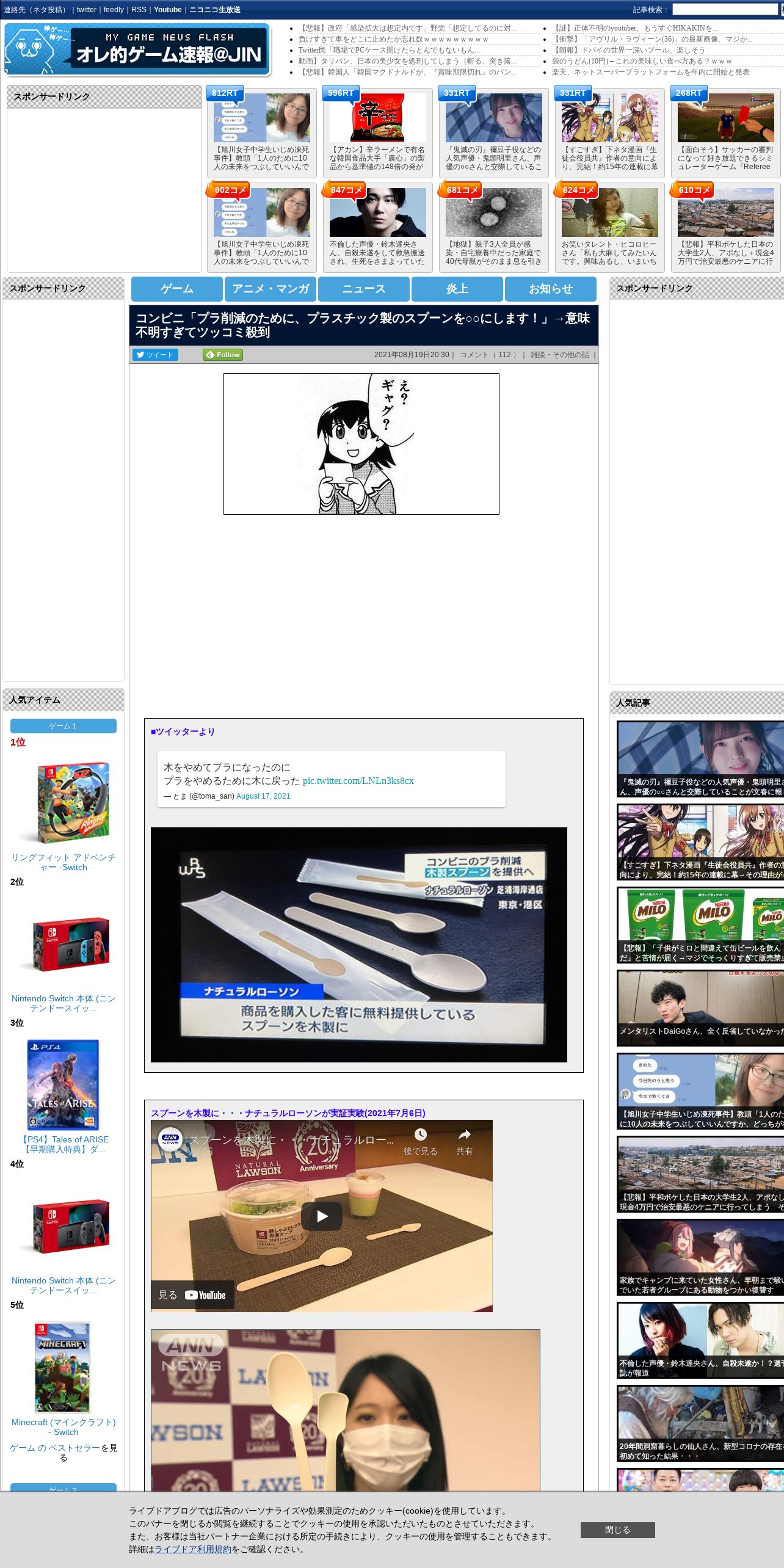Click the Twitter tweet button
This screenshot has height=1568, width=784.
click(155, 355)
